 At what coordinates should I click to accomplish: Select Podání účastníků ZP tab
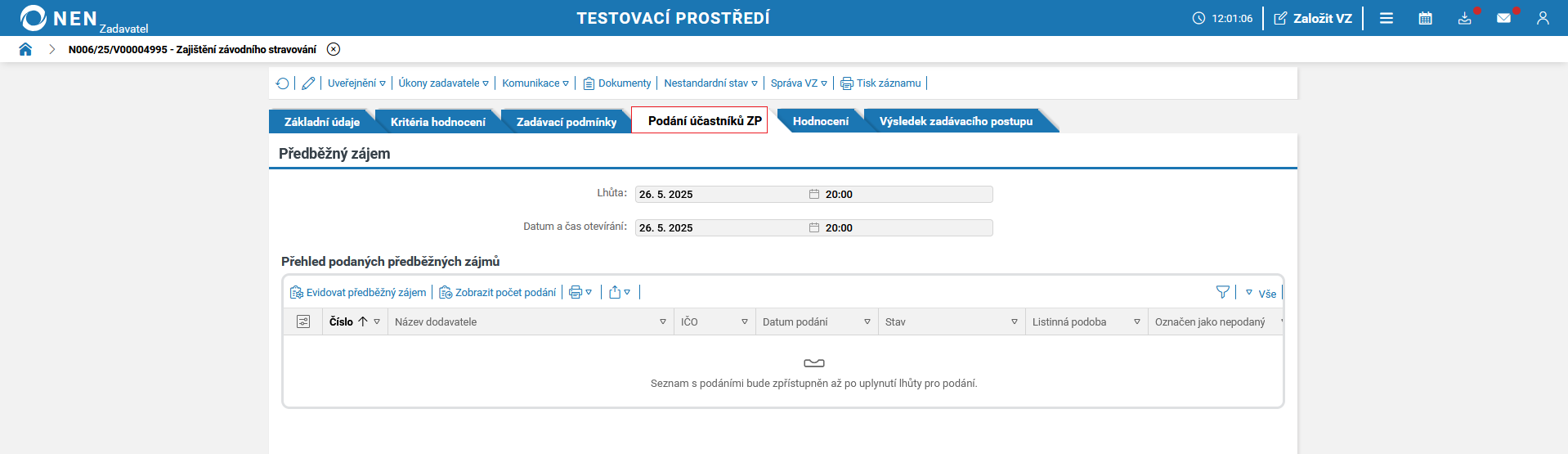700,120
